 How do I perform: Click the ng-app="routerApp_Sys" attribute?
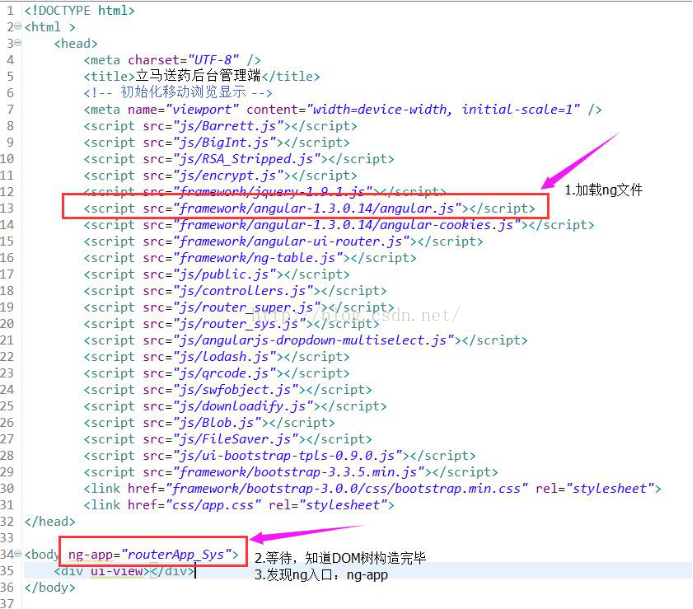point(149,554)
